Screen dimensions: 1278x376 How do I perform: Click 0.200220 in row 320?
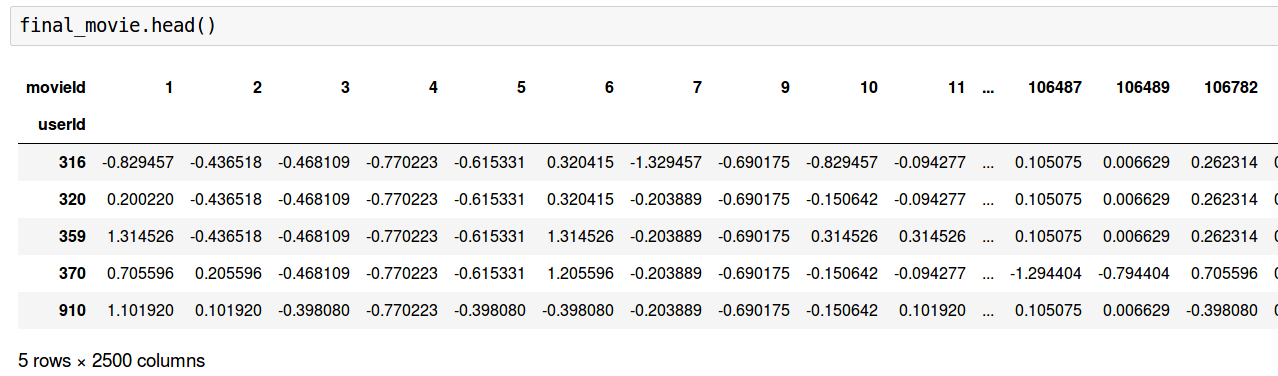click(140, 199)
